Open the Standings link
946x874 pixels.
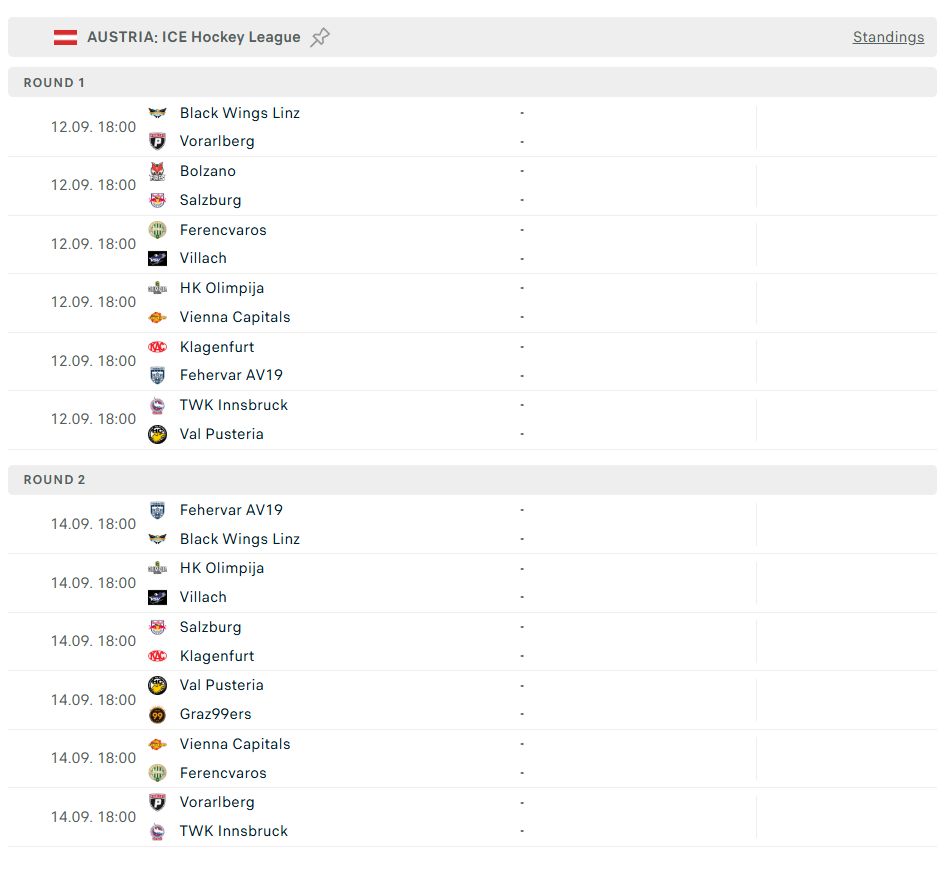pyautogui.click(x=888, y=37)
